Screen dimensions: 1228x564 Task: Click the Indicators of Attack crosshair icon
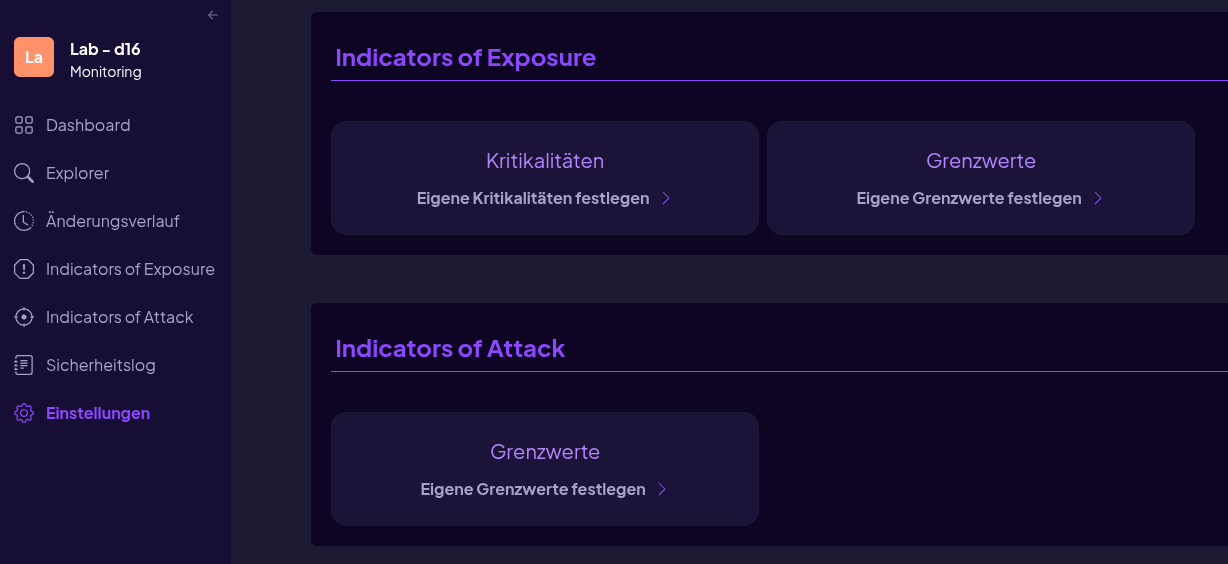click(x=24, y=317)
